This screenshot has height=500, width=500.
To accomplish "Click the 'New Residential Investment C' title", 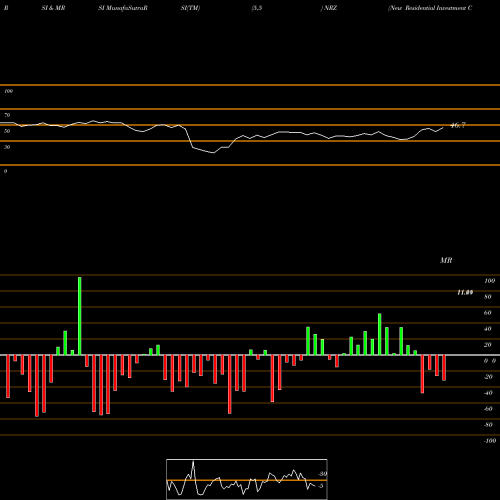I will tap(430, 8).
